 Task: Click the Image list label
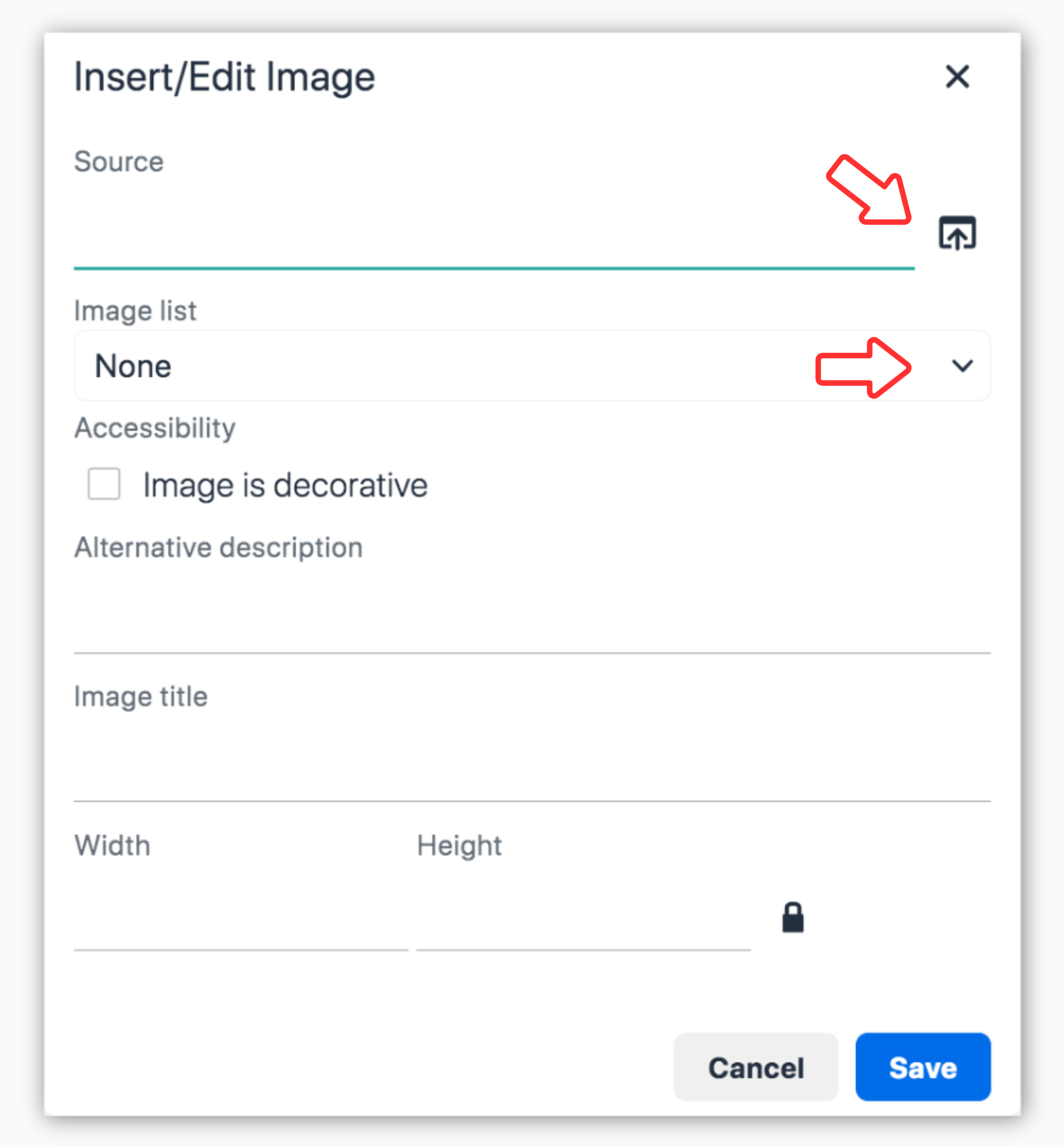(135, 311)
